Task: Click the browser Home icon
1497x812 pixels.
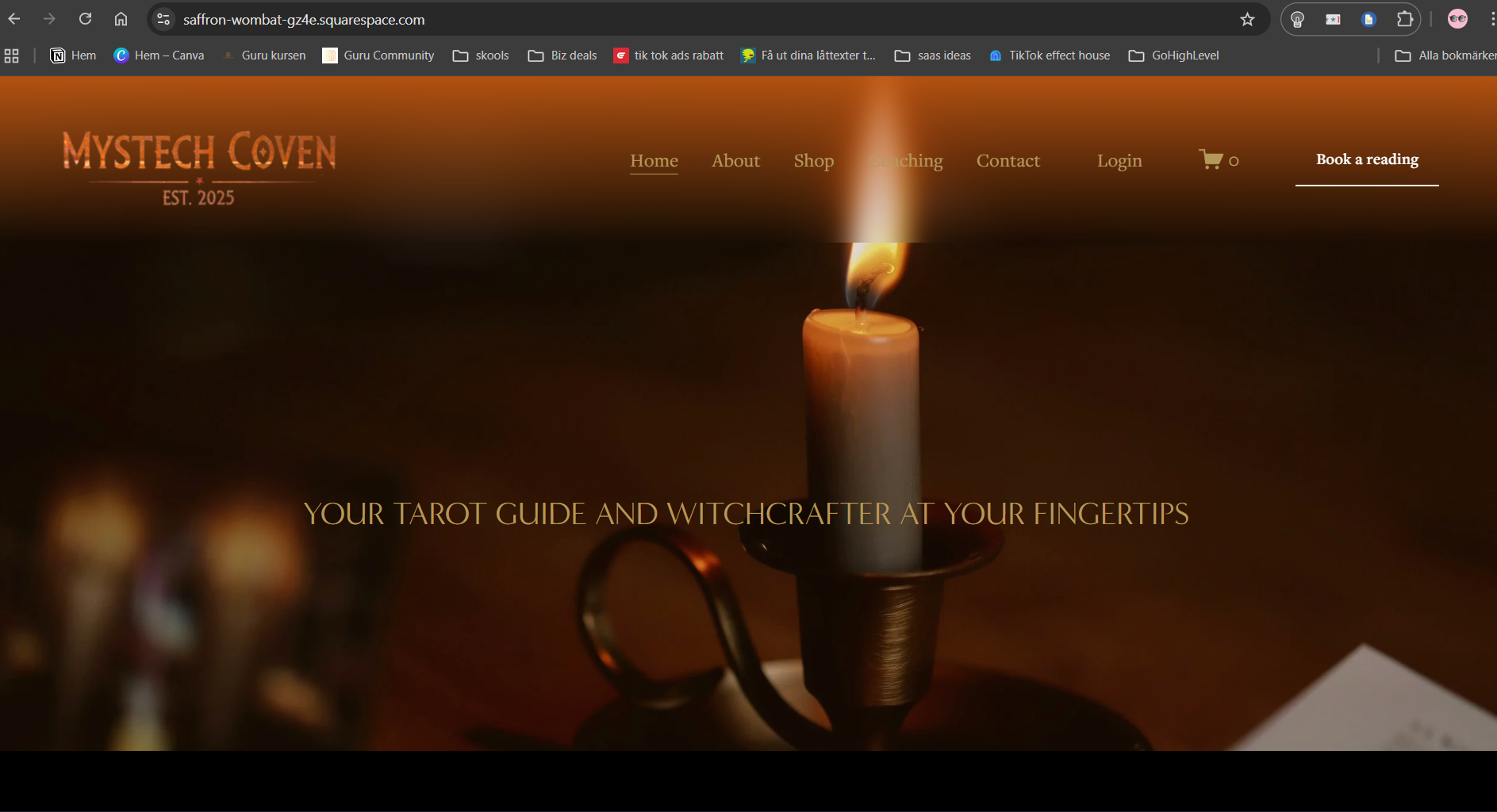Action: [121, 18]
